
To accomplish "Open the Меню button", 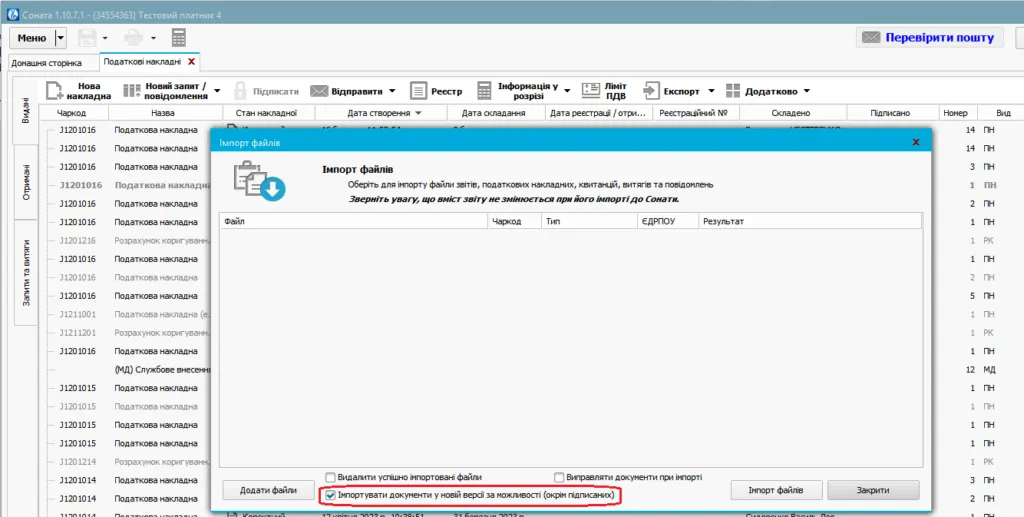I will pos(32,39).
